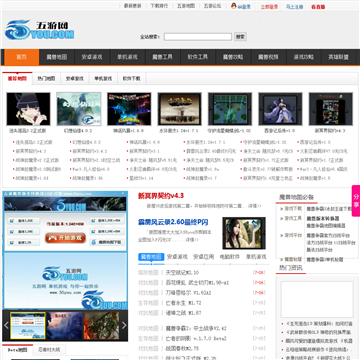Open the 新冥界契约v4.3 thumbnail image
360x360 pixels.
tap(331, 109)
